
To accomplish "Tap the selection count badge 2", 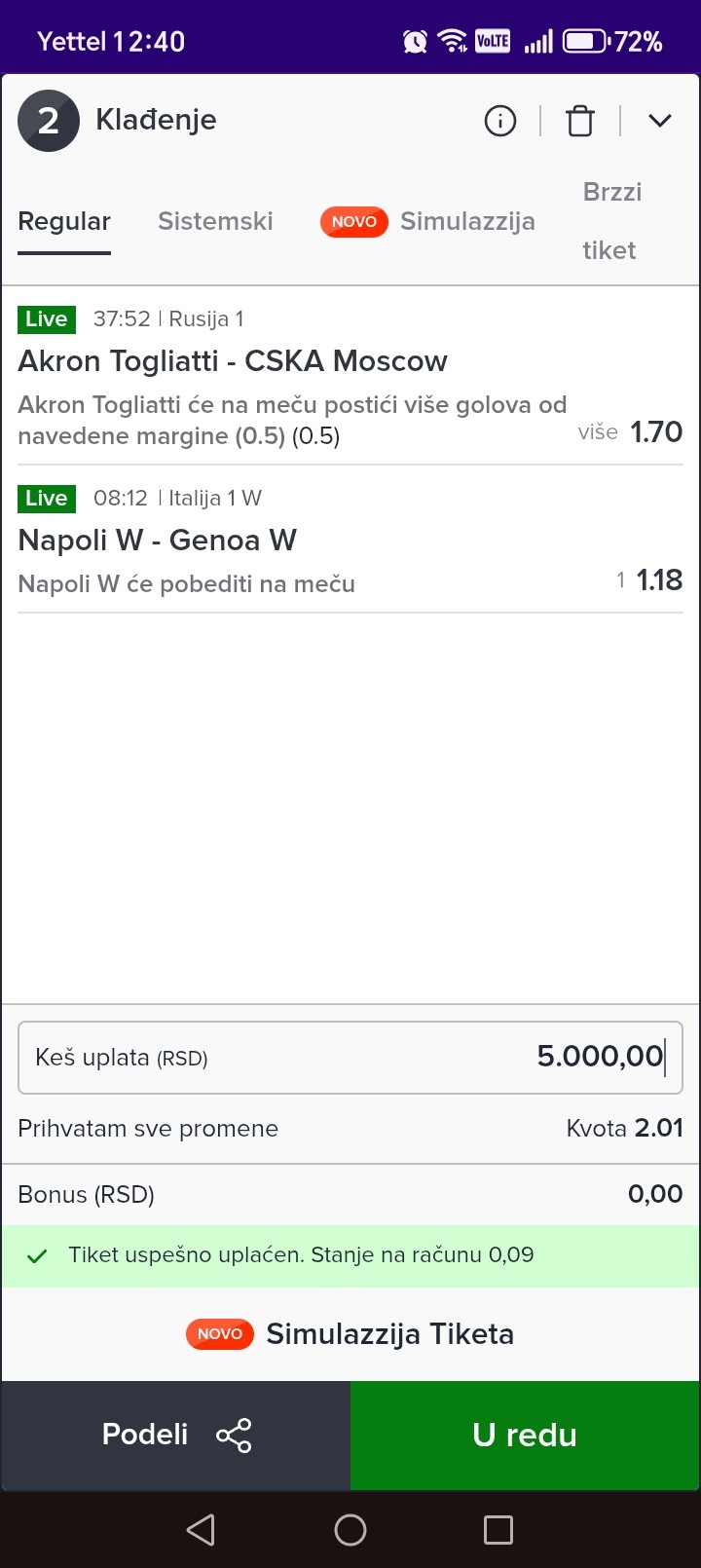I will click(x=49, y=121).
